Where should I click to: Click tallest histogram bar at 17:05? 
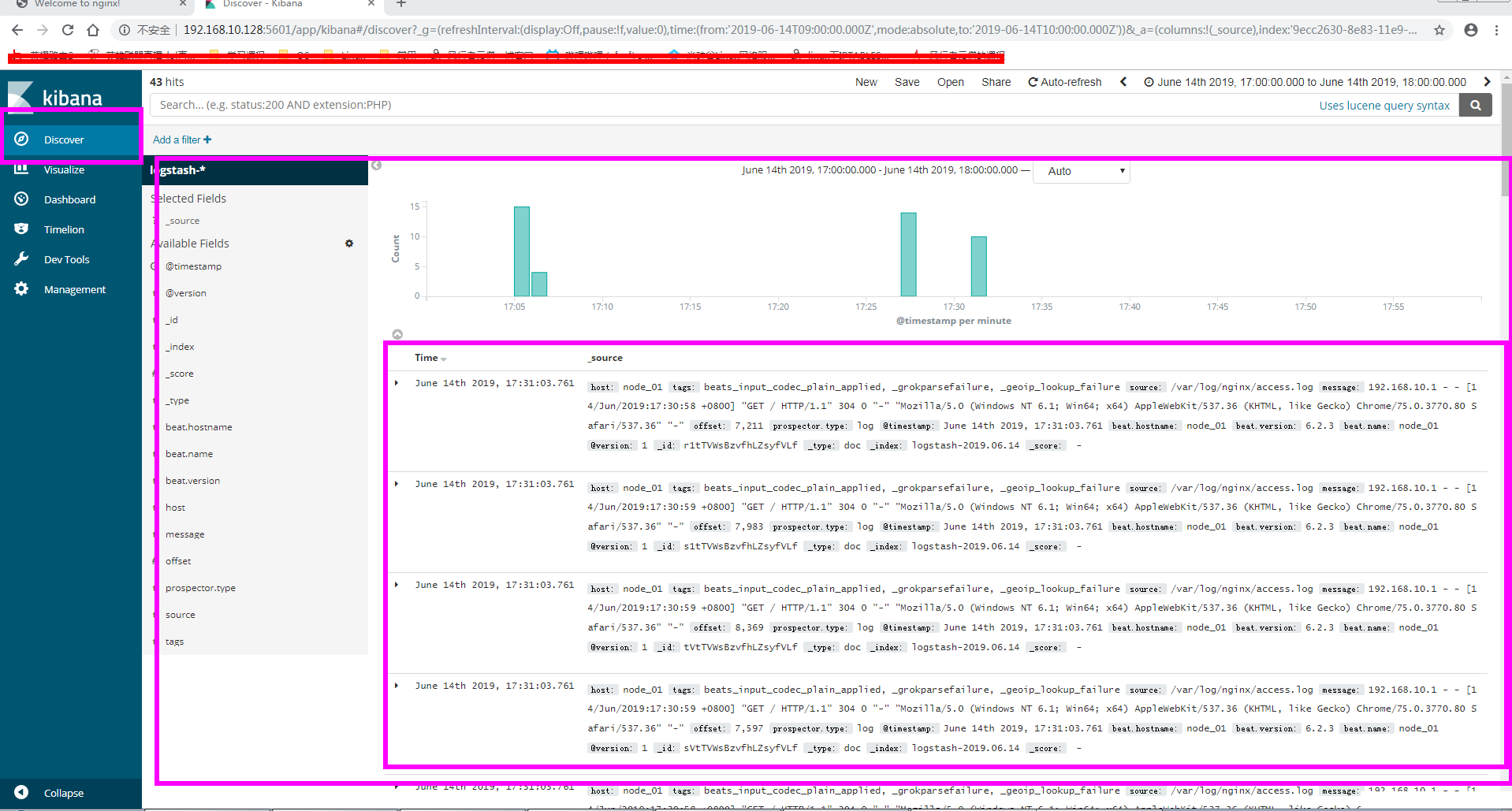(x=522, y=251)
